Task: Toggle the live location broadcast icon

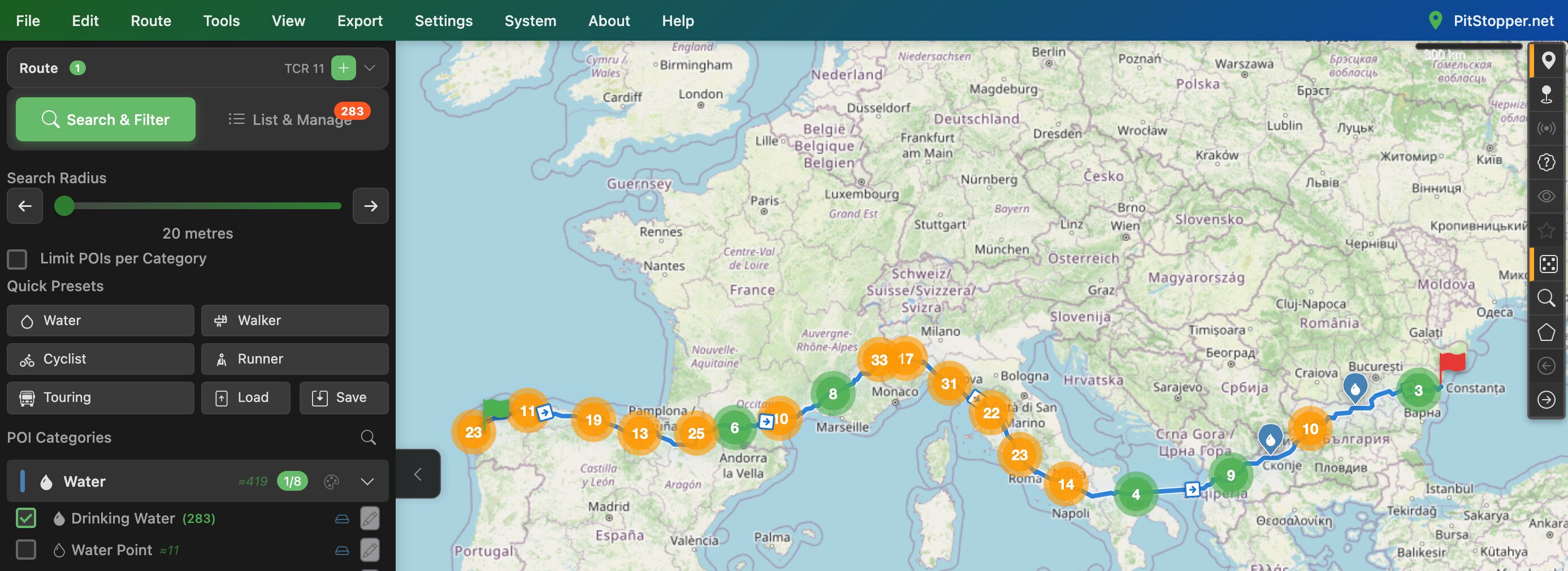Action: tap(1547, 128)
